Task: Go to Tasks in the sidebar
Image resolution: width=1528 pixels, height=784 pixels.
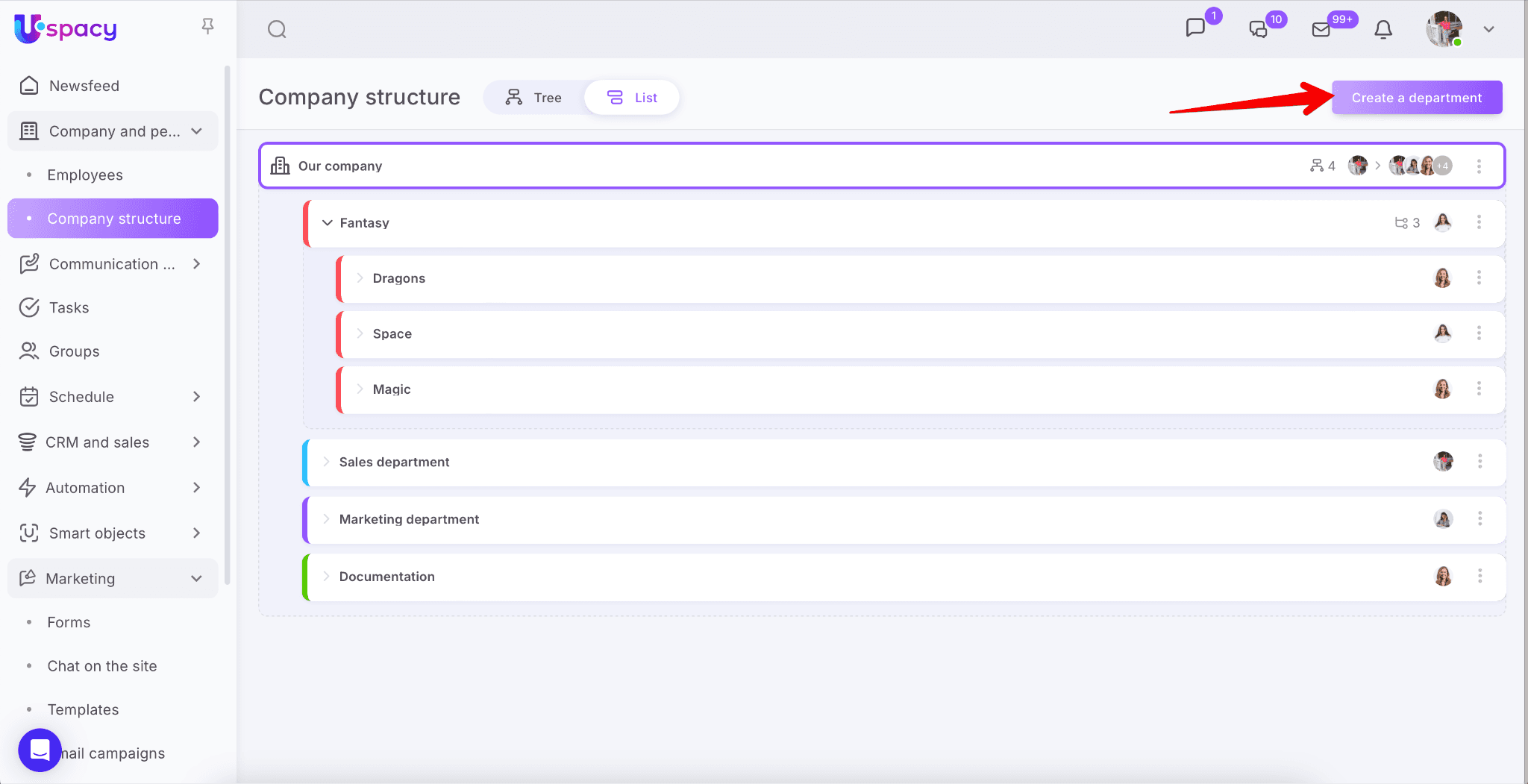Action: point(69,308)
